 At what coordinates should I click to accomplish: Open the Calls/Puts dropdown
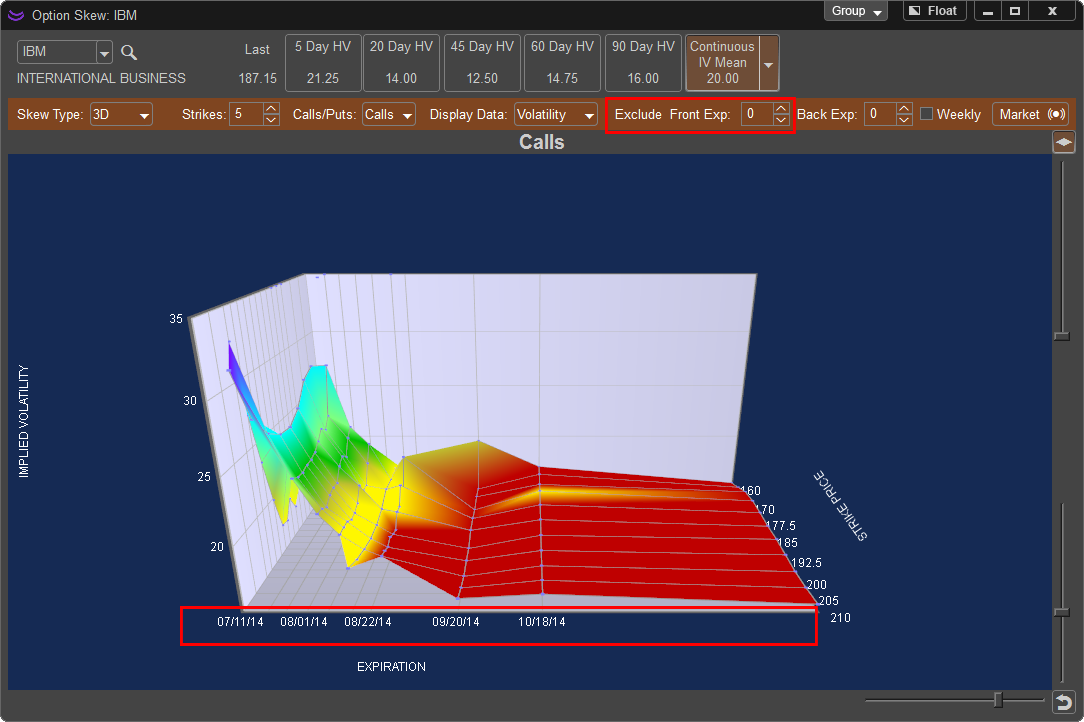389,115
